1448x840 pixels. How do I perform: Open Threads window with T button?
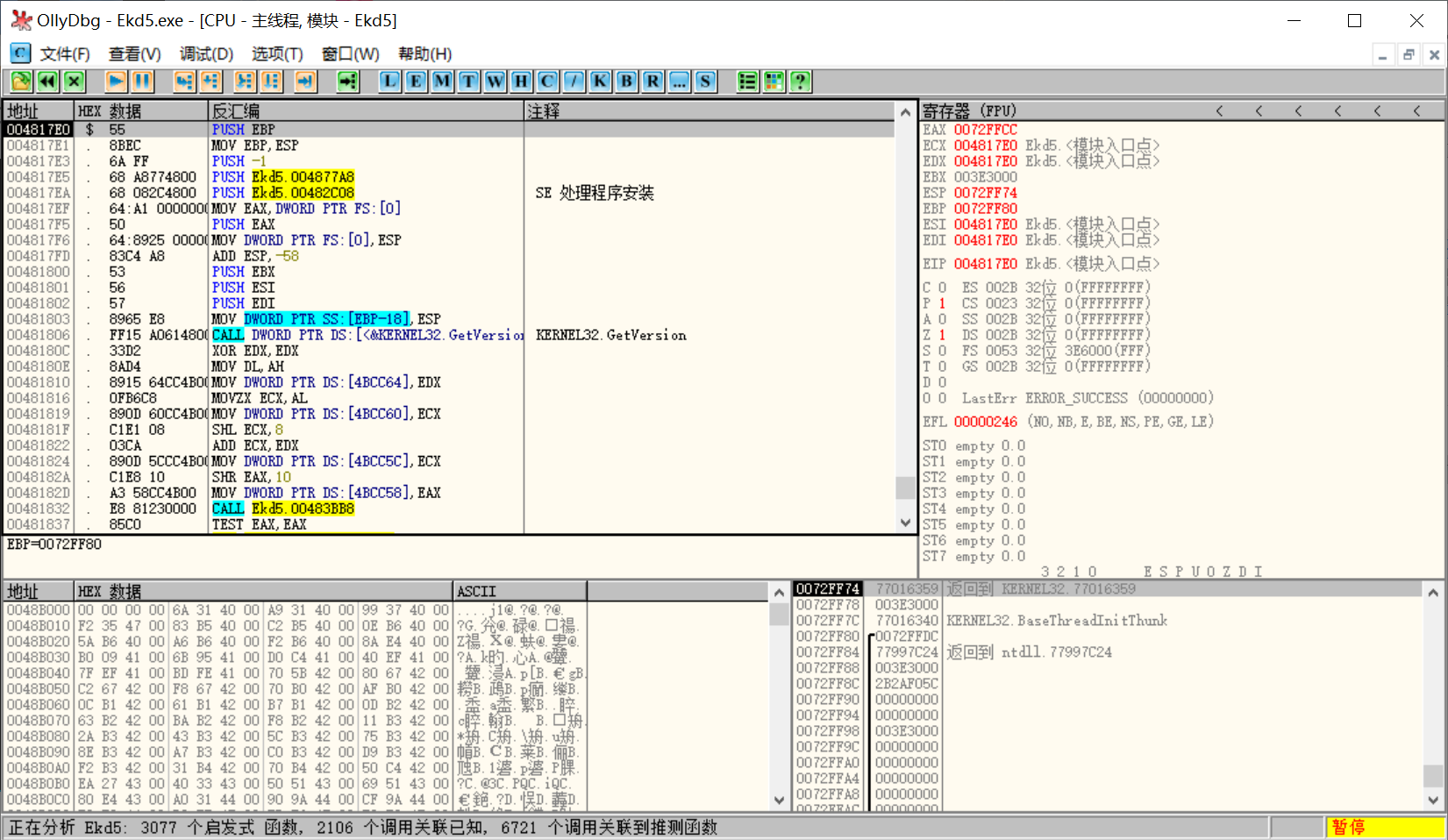468,82
